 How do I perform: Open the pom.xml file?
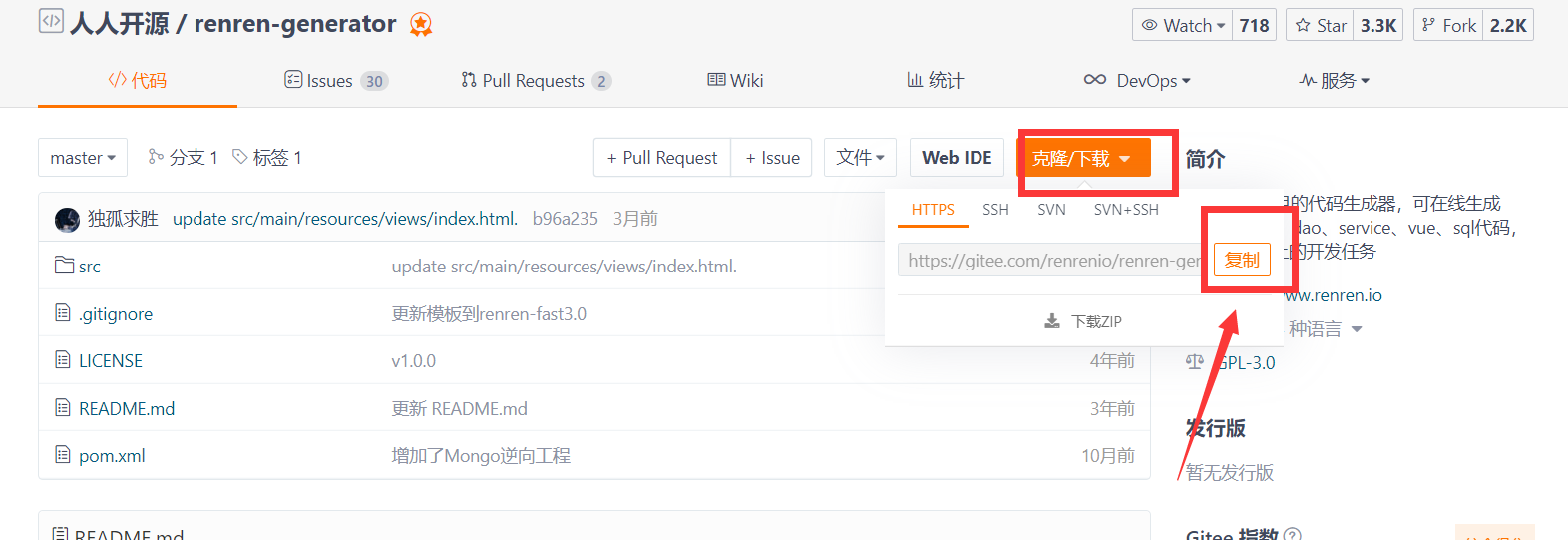click(112, 456)
